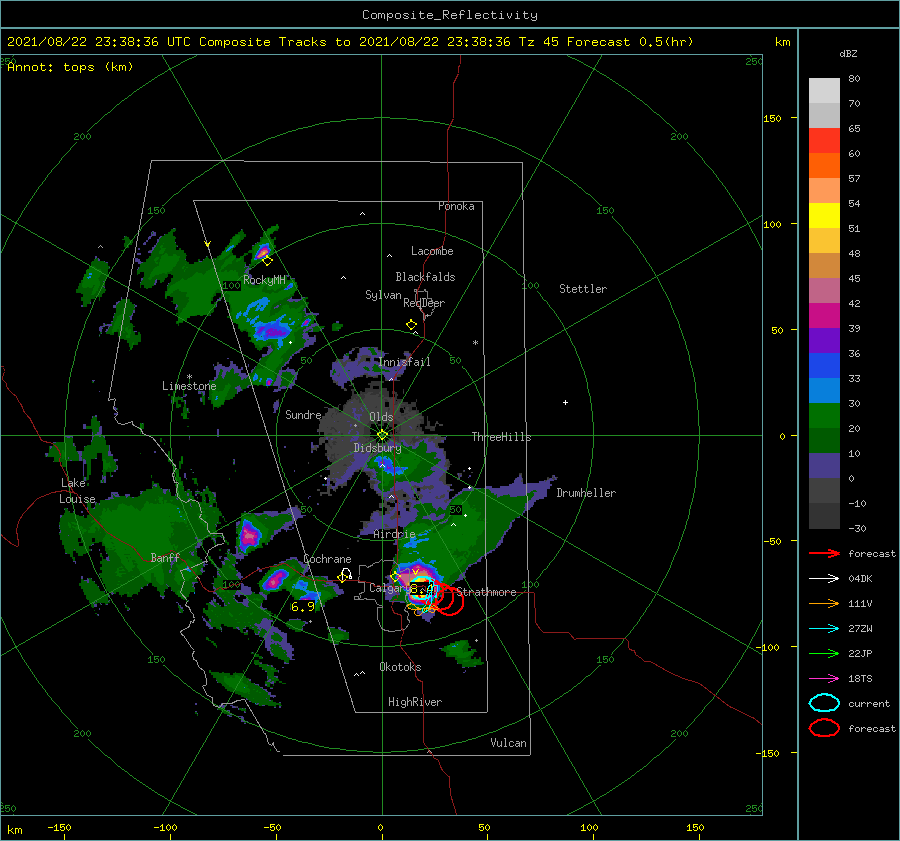900x841 pixels.
Task: Click the 'Annot: tops (km)' label
Action: (x=70, y=67)
